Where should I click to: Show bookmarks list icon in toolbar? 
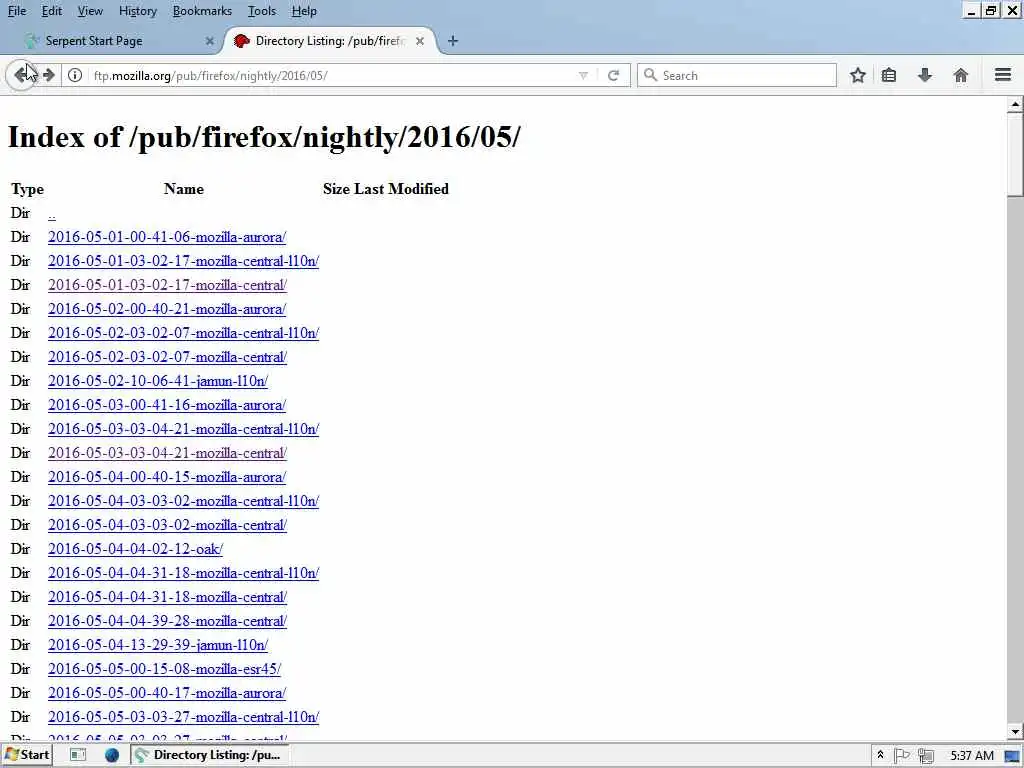click(x=889, y=75)
